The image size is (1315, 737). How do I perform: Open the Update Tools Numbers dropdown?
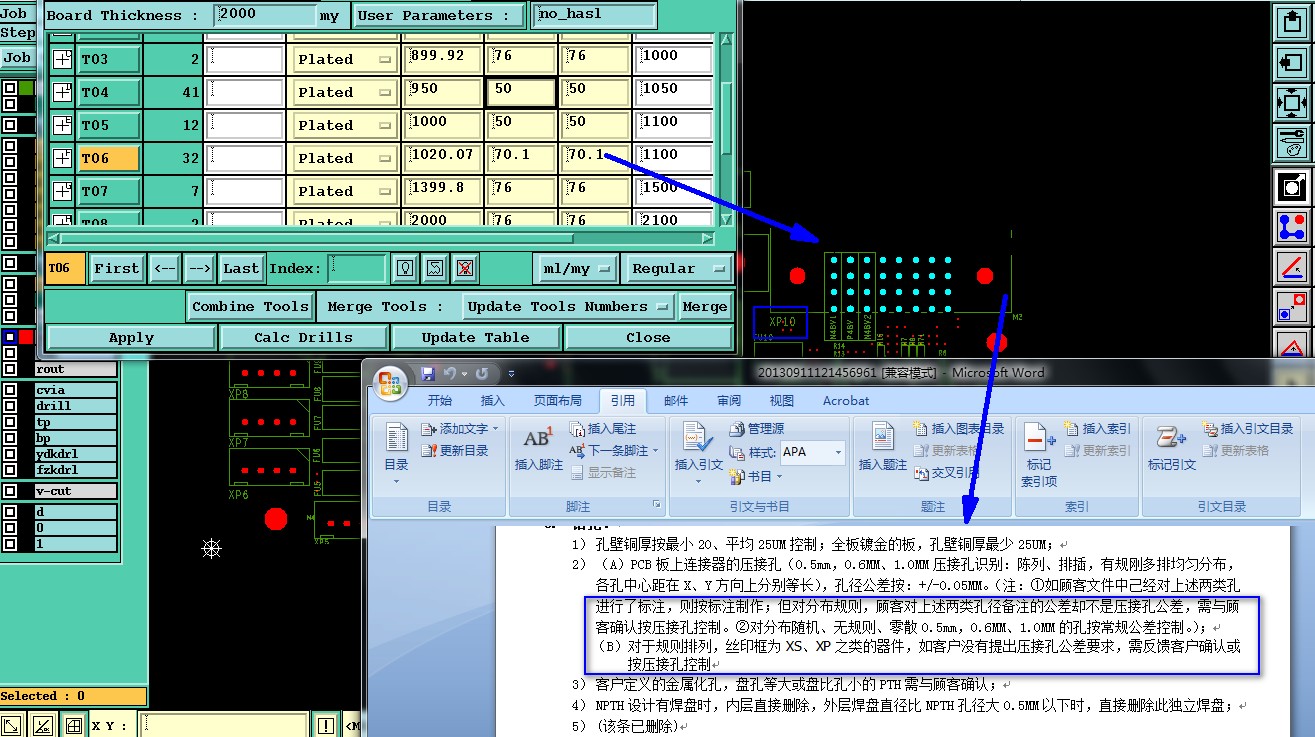[568, 306]
